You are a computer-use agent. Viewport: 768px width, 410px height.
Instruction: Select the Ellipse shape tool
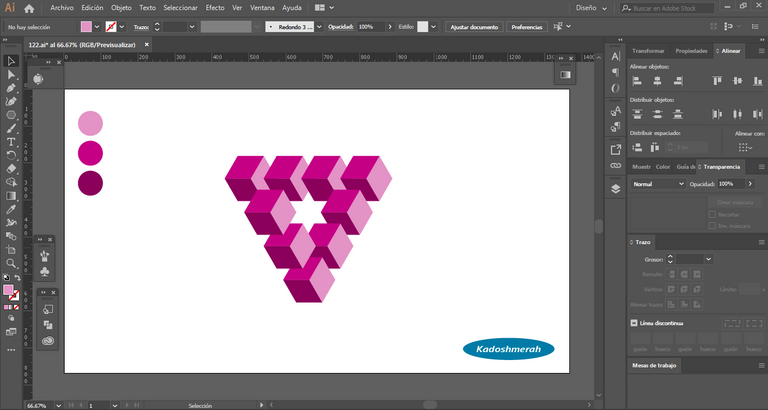coord(11,115)
